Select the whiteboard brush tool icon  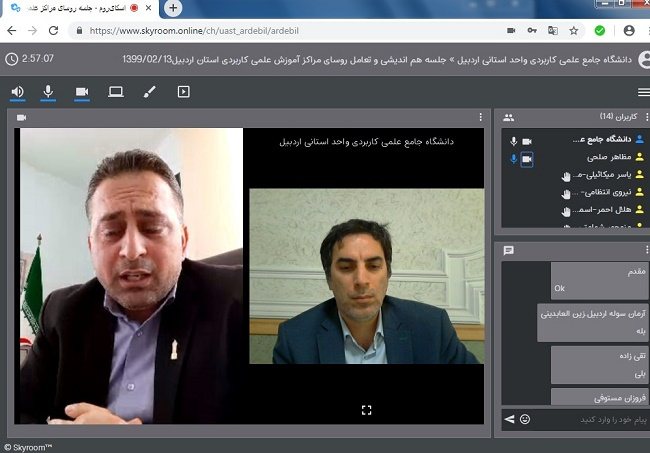click(x=149, y=92)
